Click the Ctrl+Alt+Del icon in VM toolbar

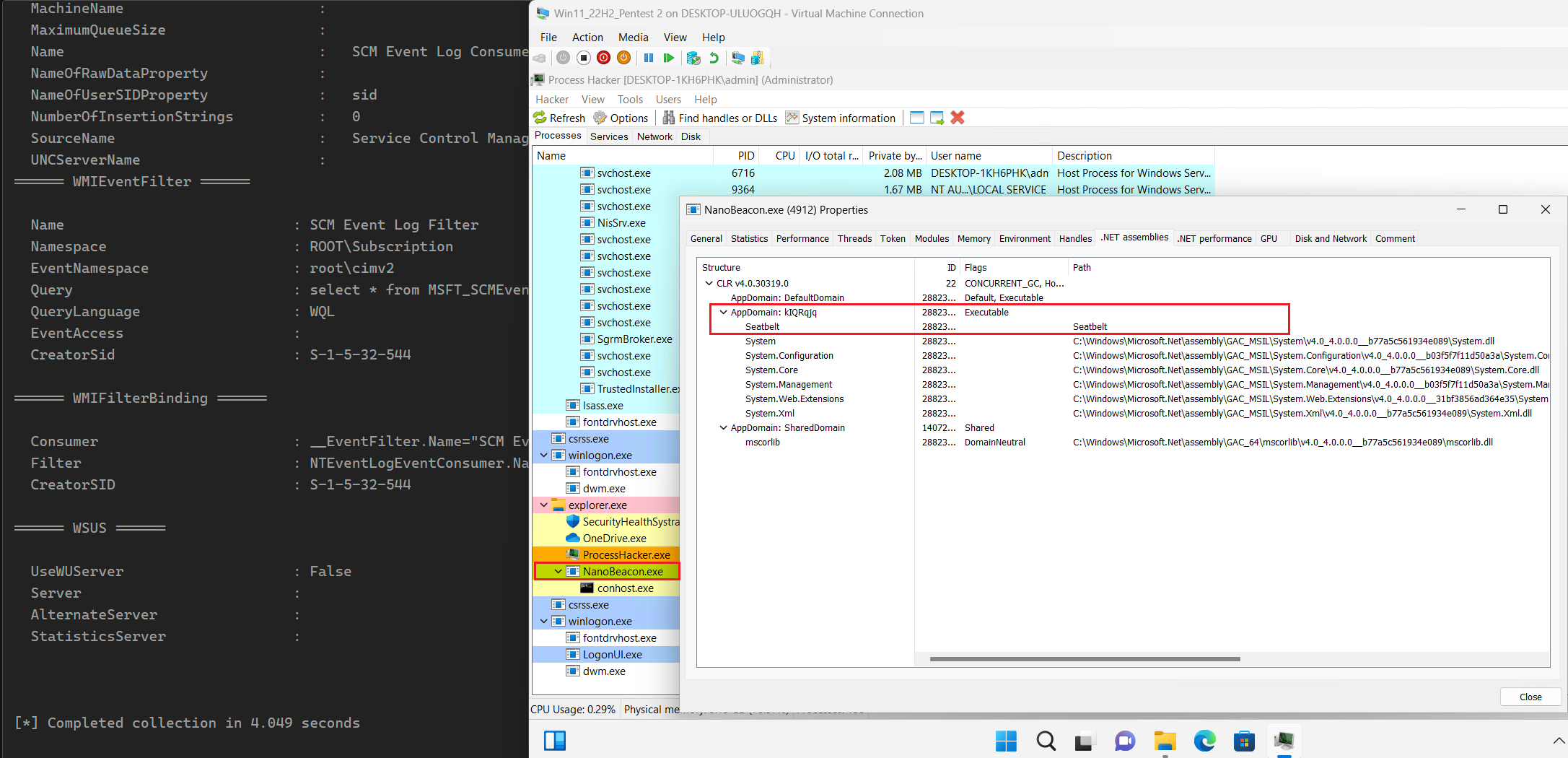point(540,58)
